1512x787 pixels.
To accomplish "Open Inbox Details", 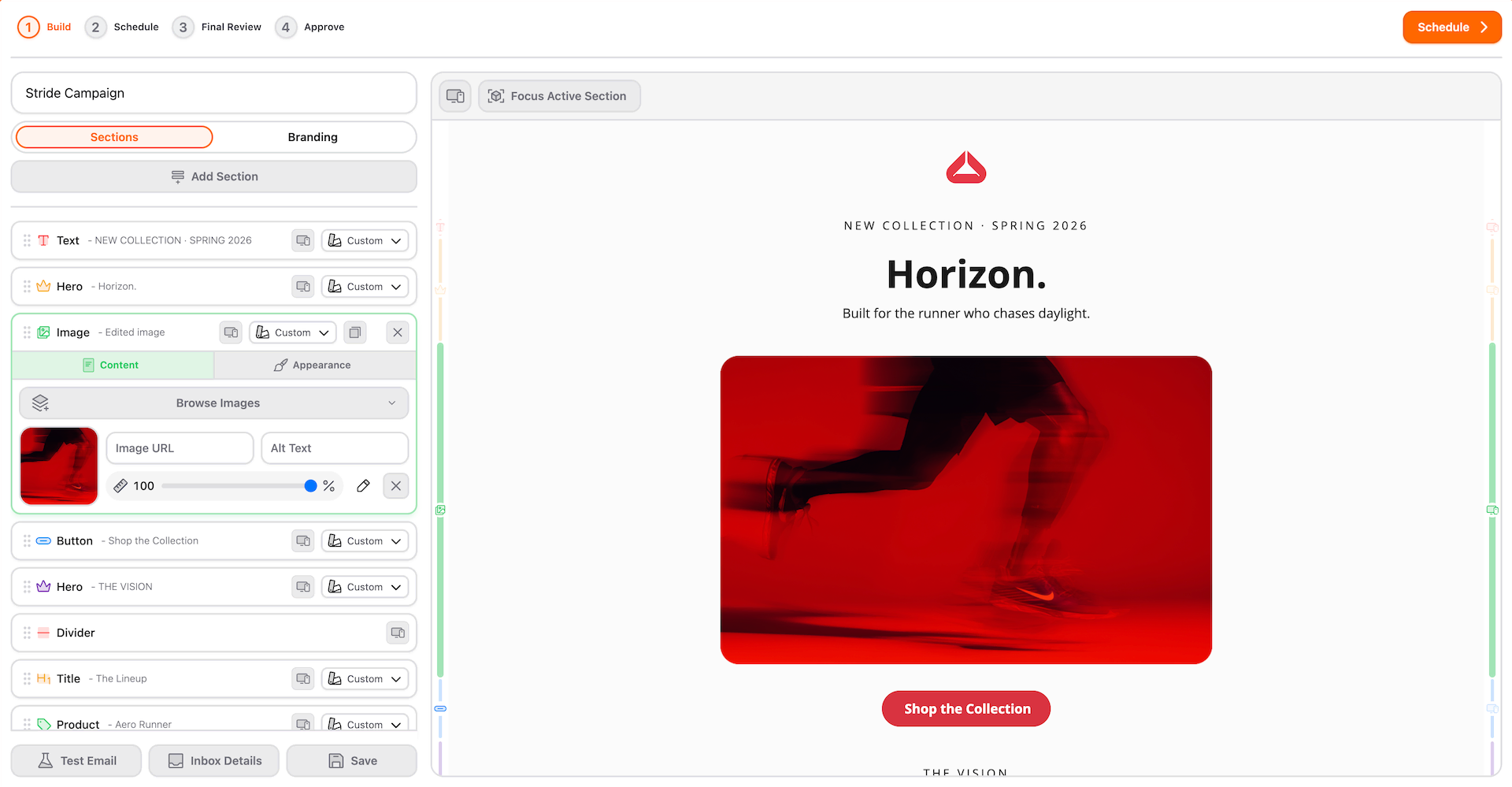I will (214, 761).
